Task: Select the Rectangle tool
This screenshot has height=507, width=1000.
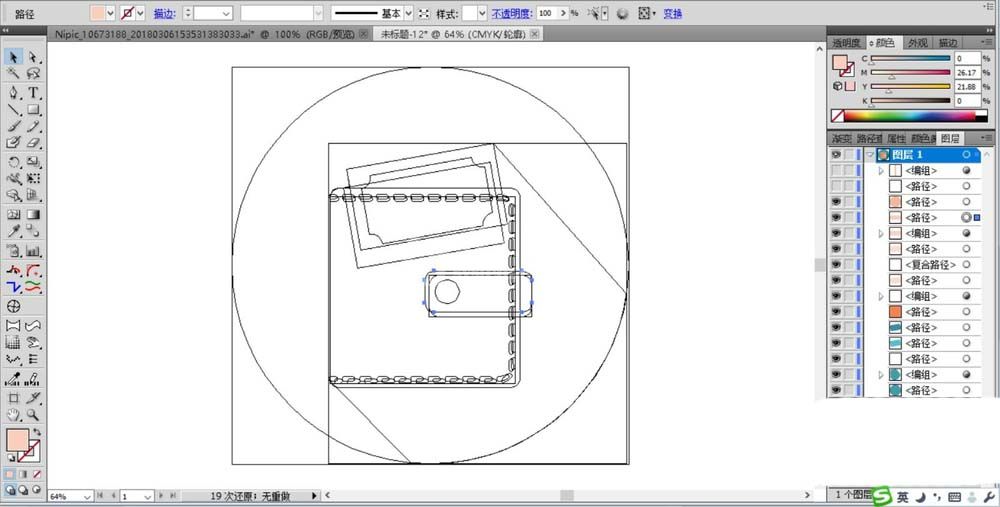Action: click(x=33, y=110)
